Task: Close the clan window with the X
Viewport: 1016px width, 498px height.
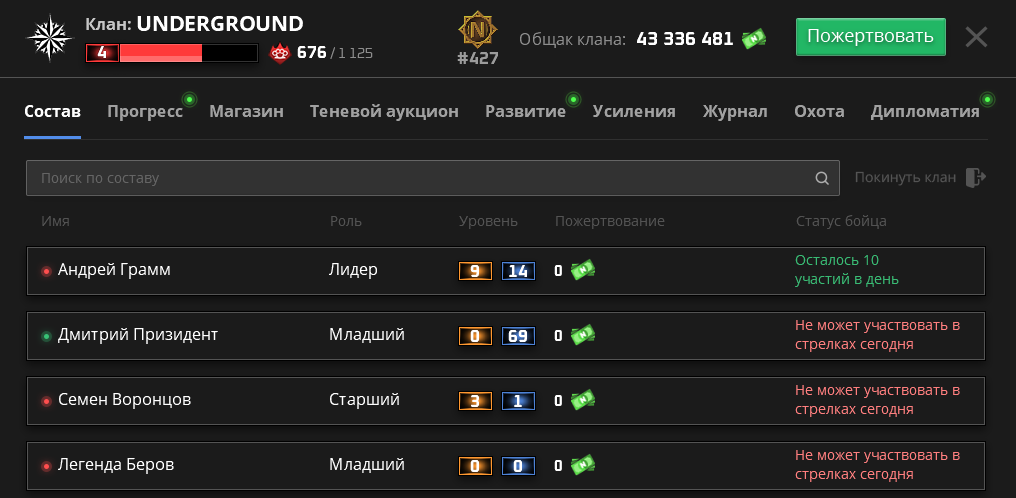Action: click(976, 37)
